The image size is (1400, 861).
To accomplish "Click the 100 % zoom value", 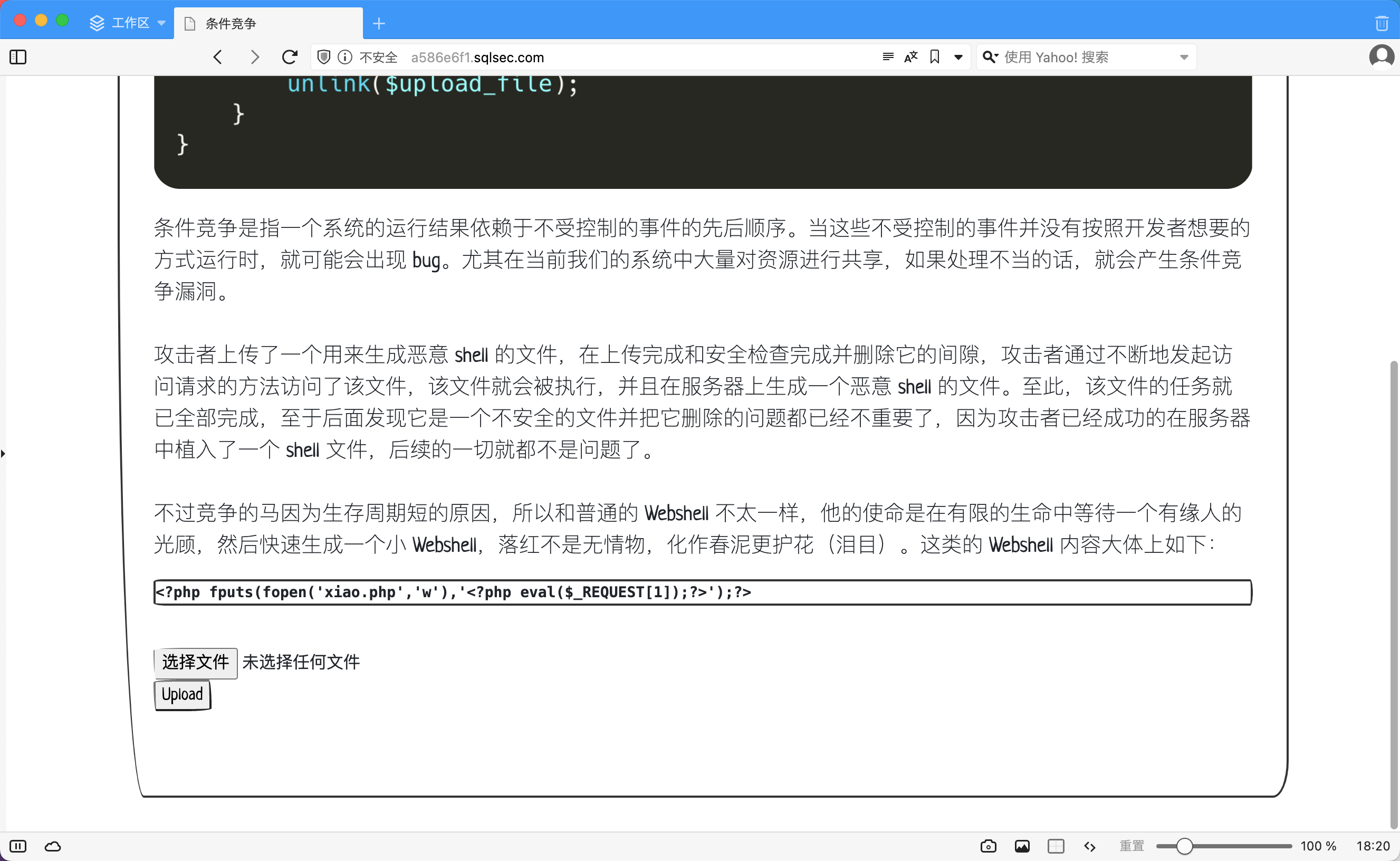I will tap(1318, 846).
